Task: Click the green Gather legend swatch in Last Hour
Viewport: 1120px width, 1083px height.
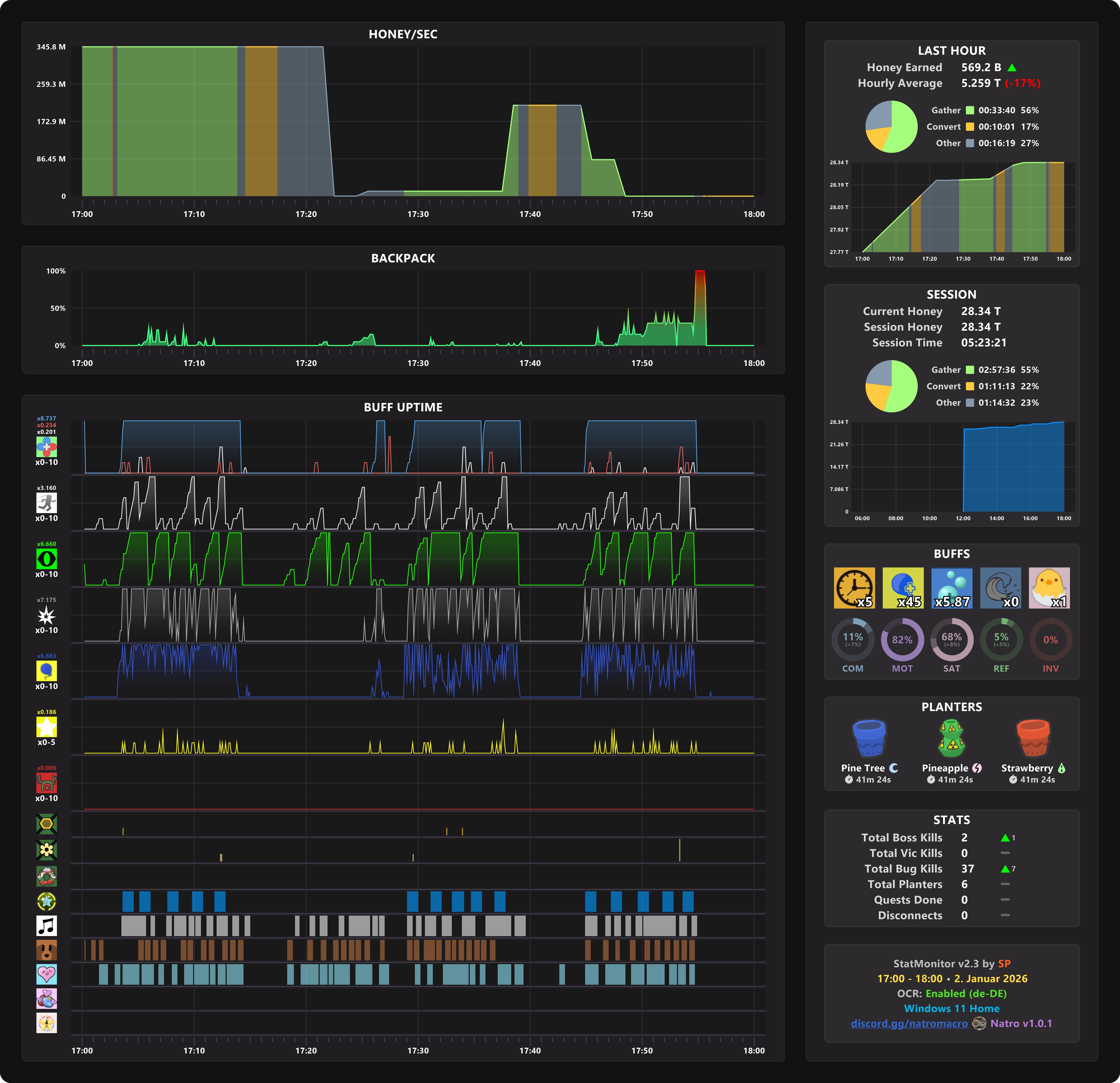Action: coord(970,110)
